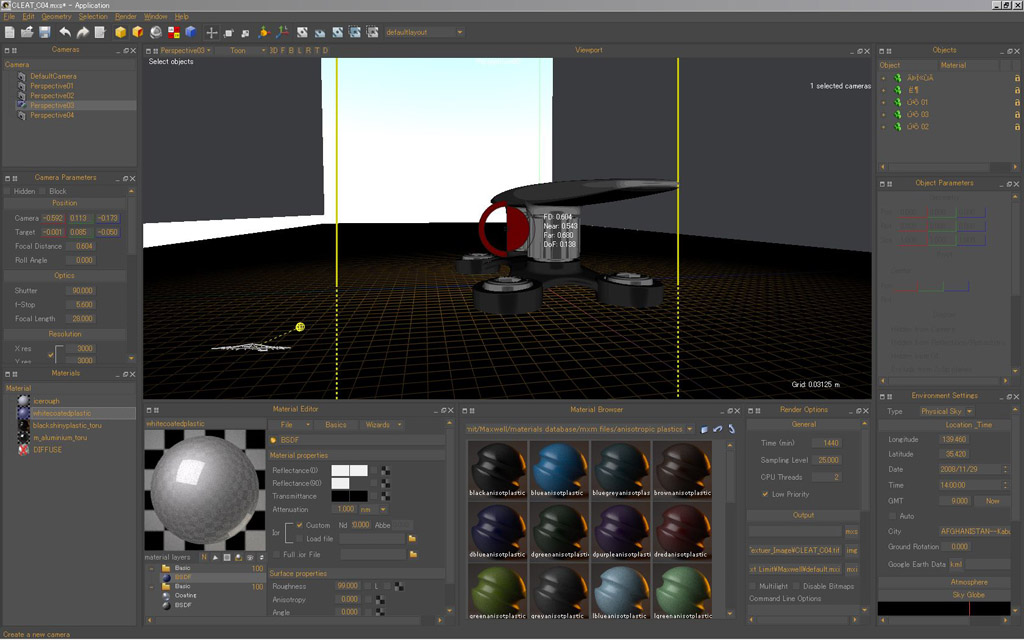Check the Multilight option
1024x640 pixels.
(752, 586)
